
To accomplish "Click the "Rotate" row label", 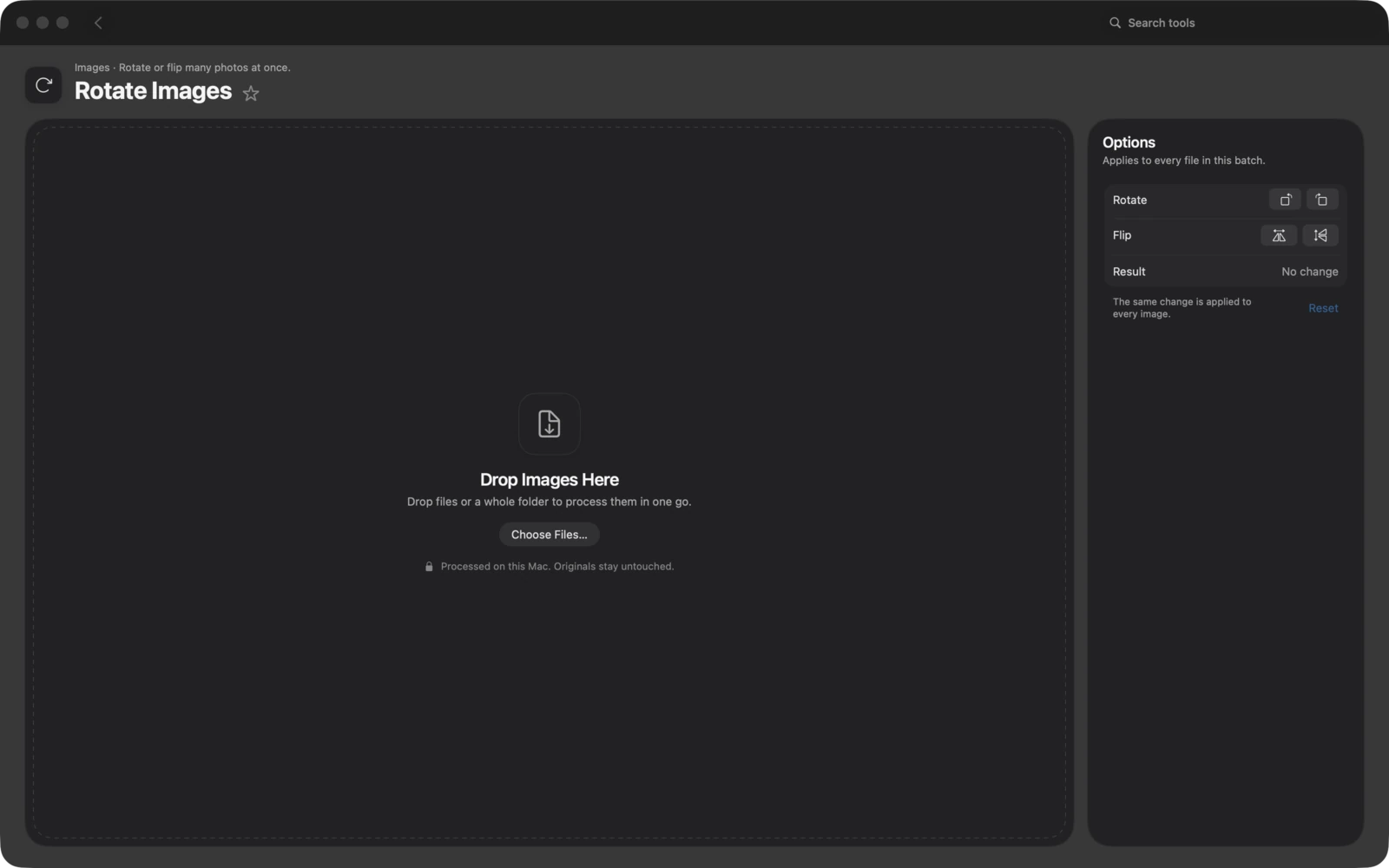I will click(x=1129, y=200).
